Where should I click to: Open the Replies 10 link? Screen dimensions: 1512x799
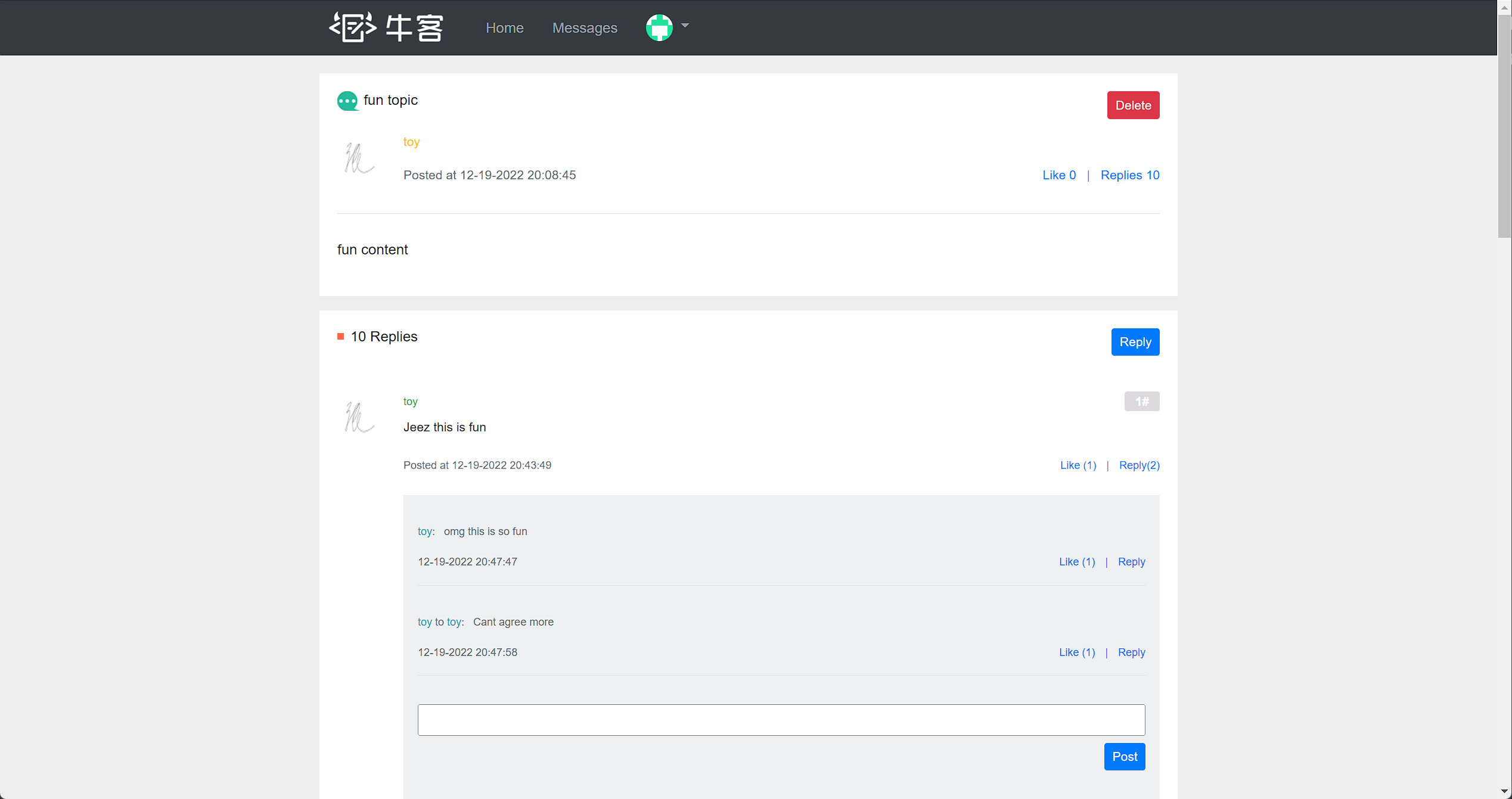(1129, 175)
